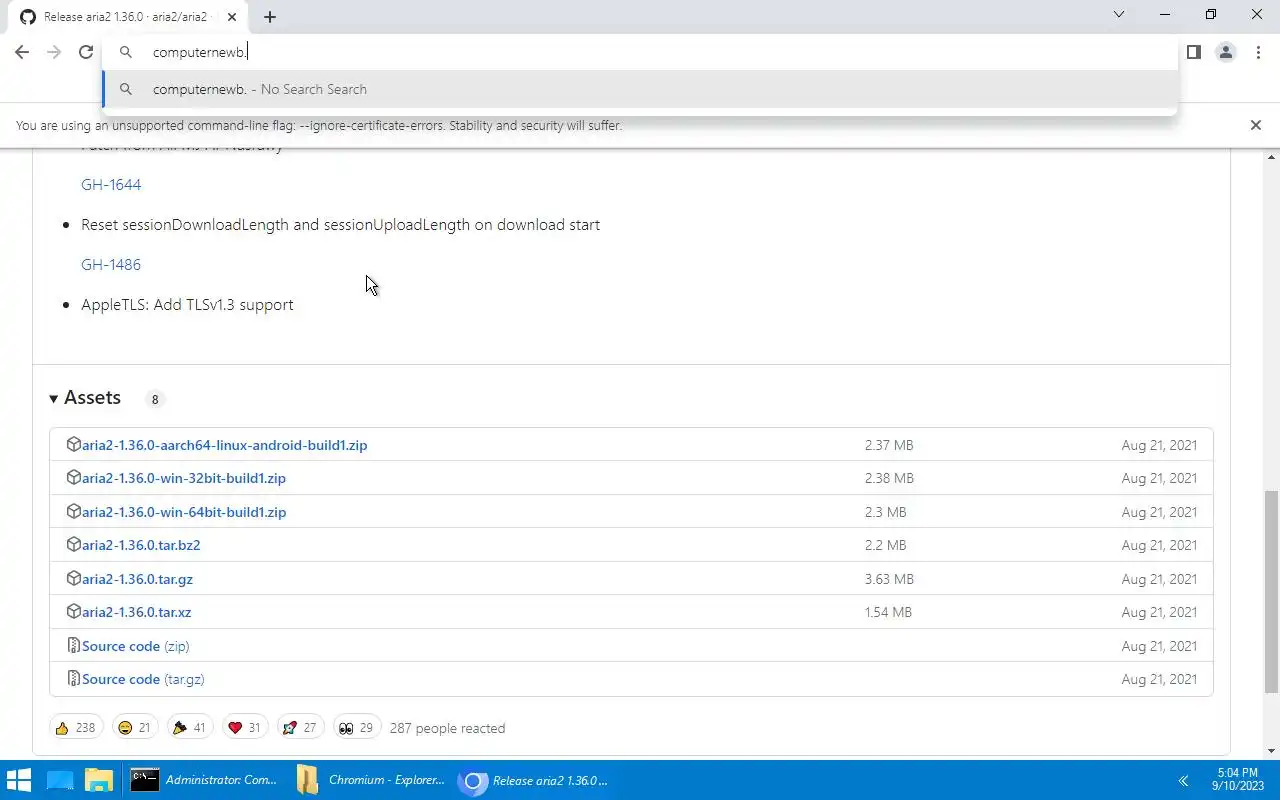This screenshot has width=1280, height=800.
Task: Click the 2.3 MB size cell
Action: [885, 512]
